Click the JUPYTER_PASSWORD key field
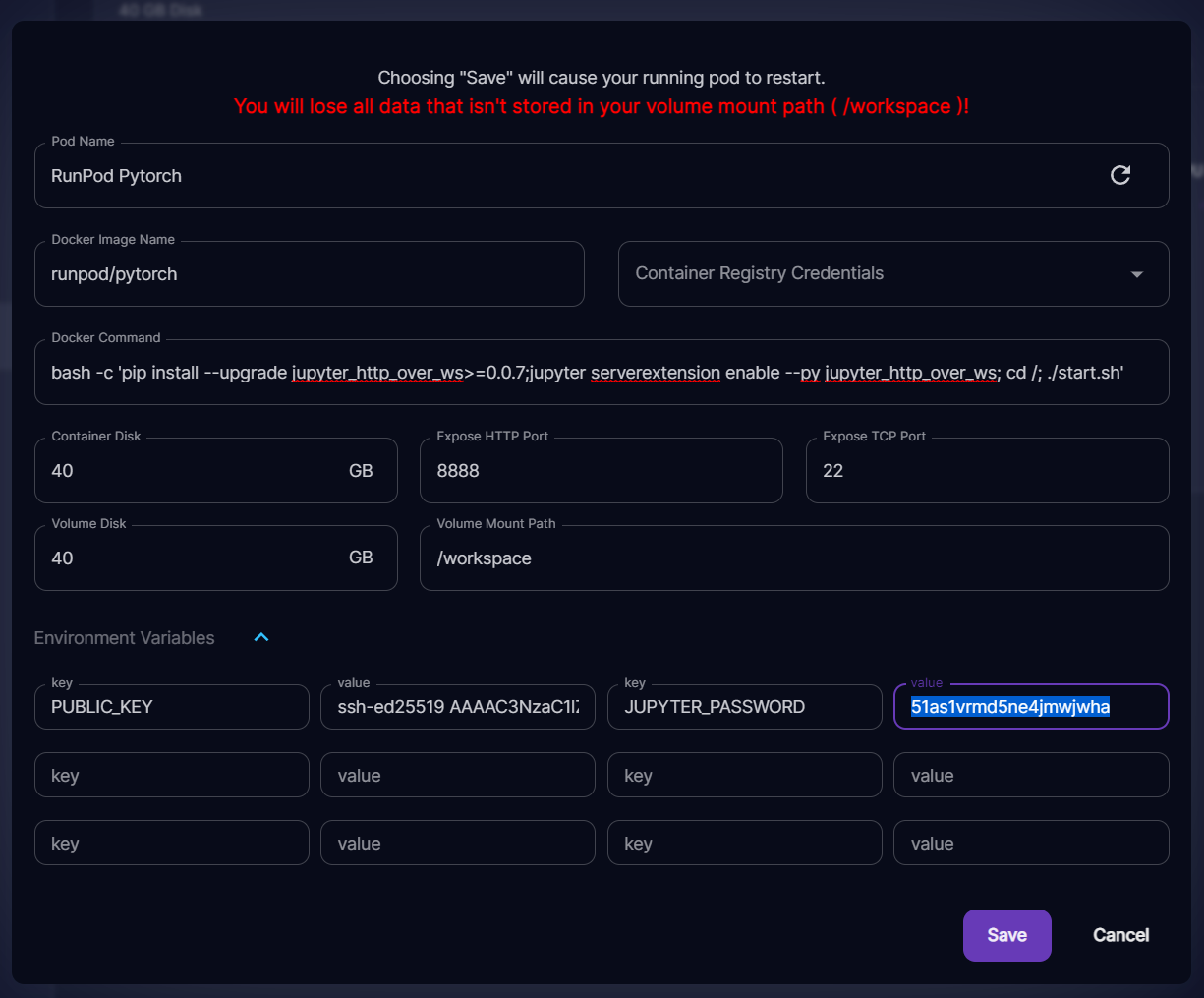Viewport: 1204px width, 998px height. pyautogui.click(x=744, y=707)
